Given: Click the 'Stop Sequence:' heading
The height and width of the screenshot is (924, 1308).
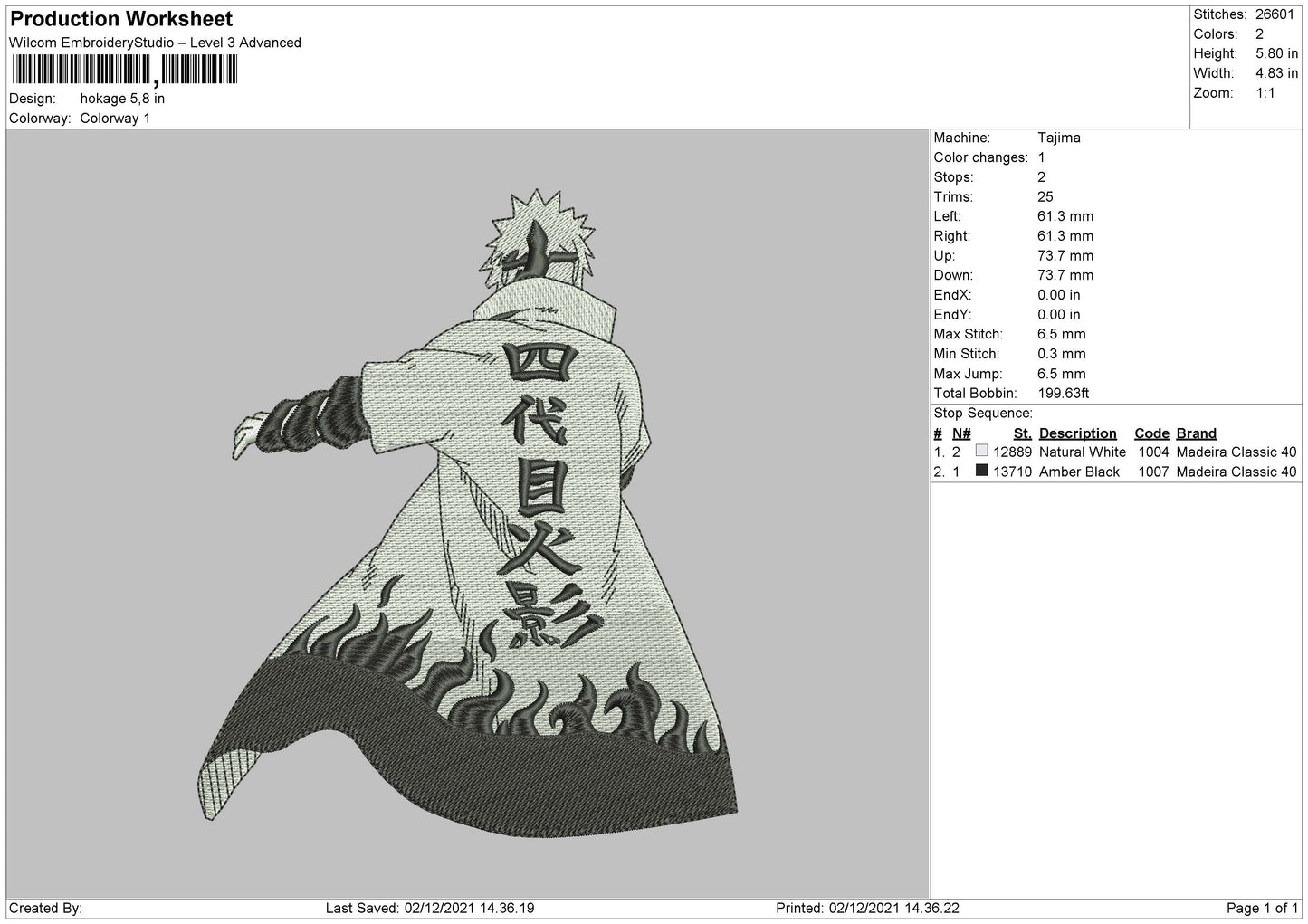Looking at the screenshot, I should [x=983, y=414].
